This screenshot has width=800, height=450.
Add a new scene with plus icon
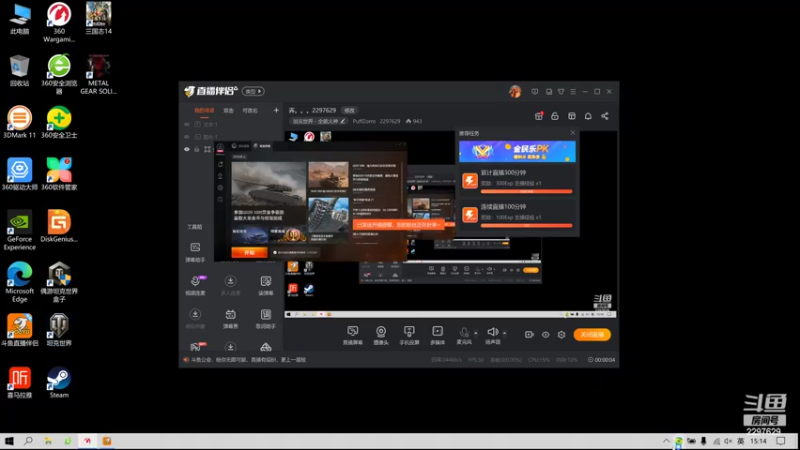click(276, 110)
